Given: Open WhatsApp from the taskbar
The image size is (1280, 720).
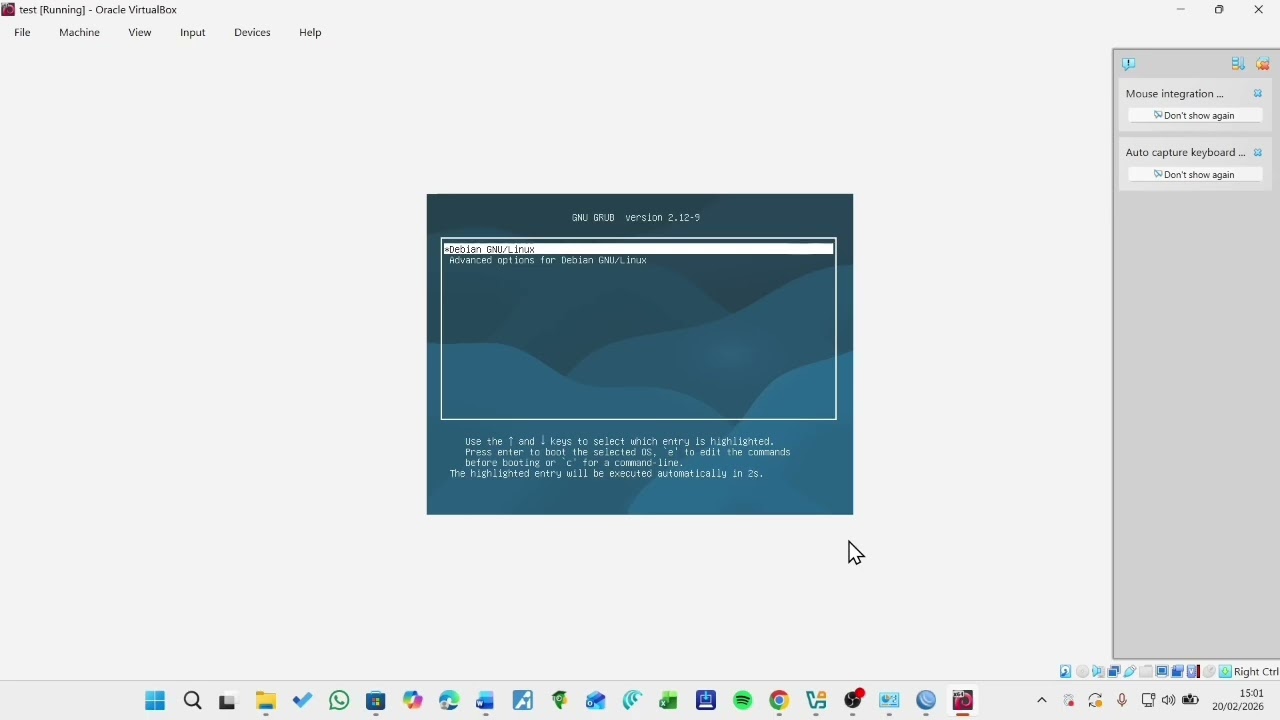Looking at the screenshot, I should coord(339,701).
